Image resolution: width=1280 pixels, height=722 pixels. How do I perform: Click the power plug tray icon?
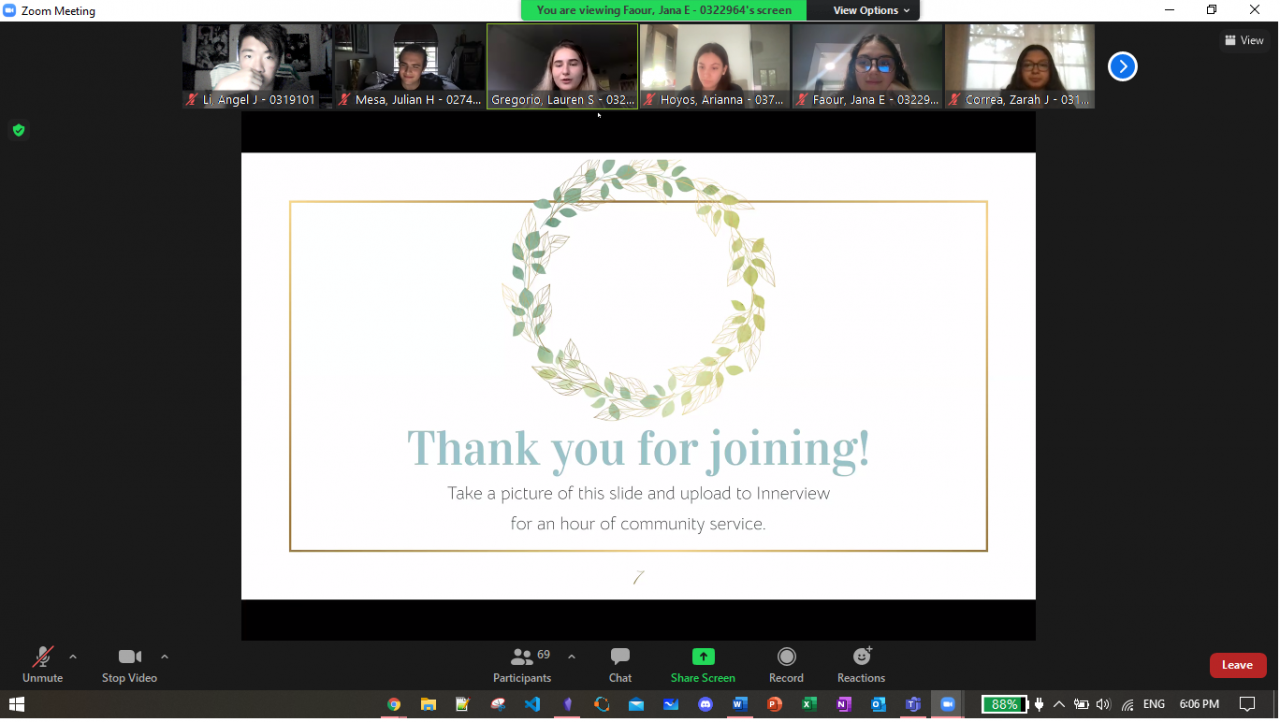tap(1040, 705)
